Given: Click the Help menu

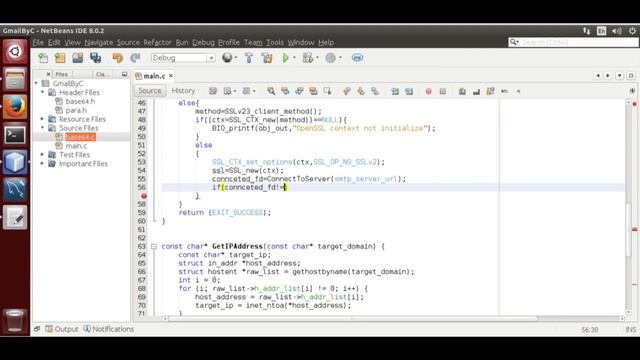Looking at the screenshot, I should [x=326, y=42].
